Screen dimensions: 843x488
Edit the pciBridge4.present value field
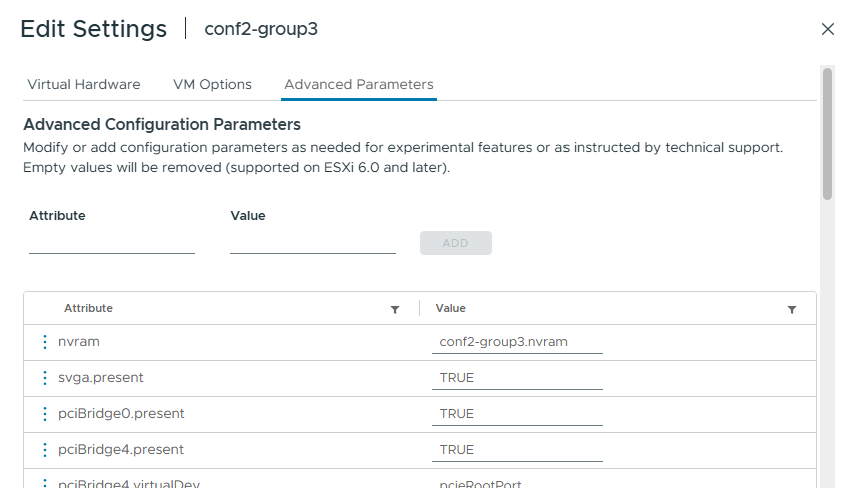[517, 450]
